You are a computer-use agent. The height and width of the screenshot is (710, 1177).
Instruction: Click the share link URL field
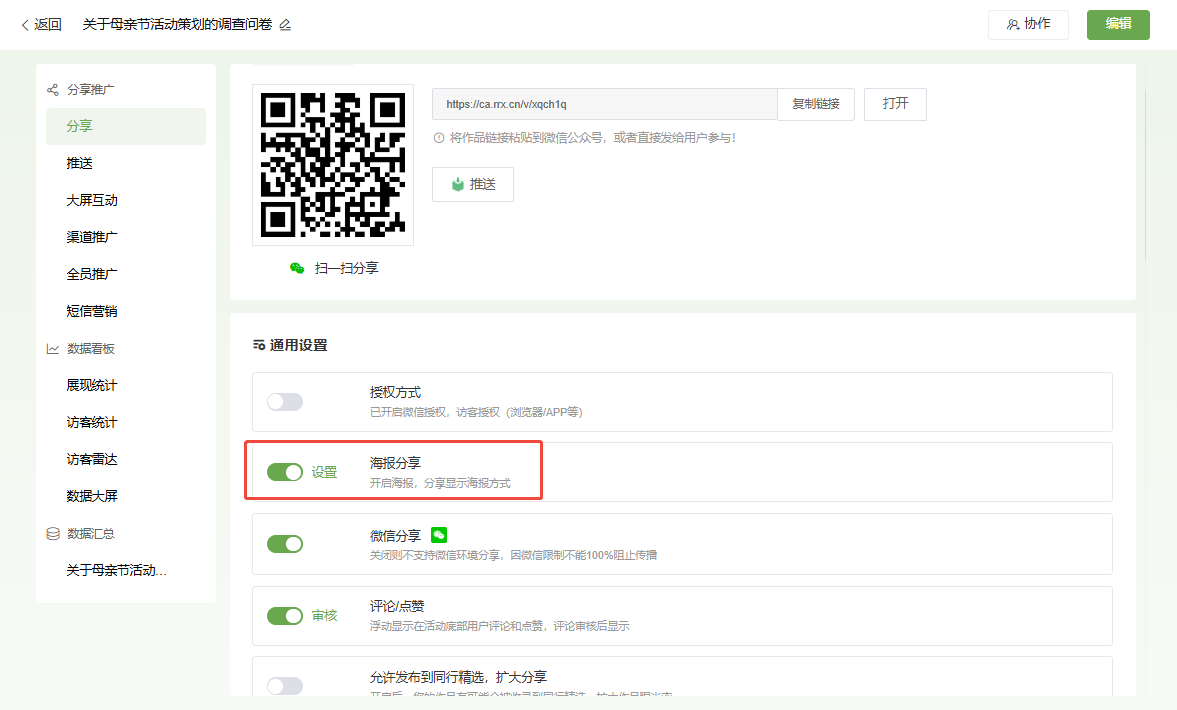[605, 104]
